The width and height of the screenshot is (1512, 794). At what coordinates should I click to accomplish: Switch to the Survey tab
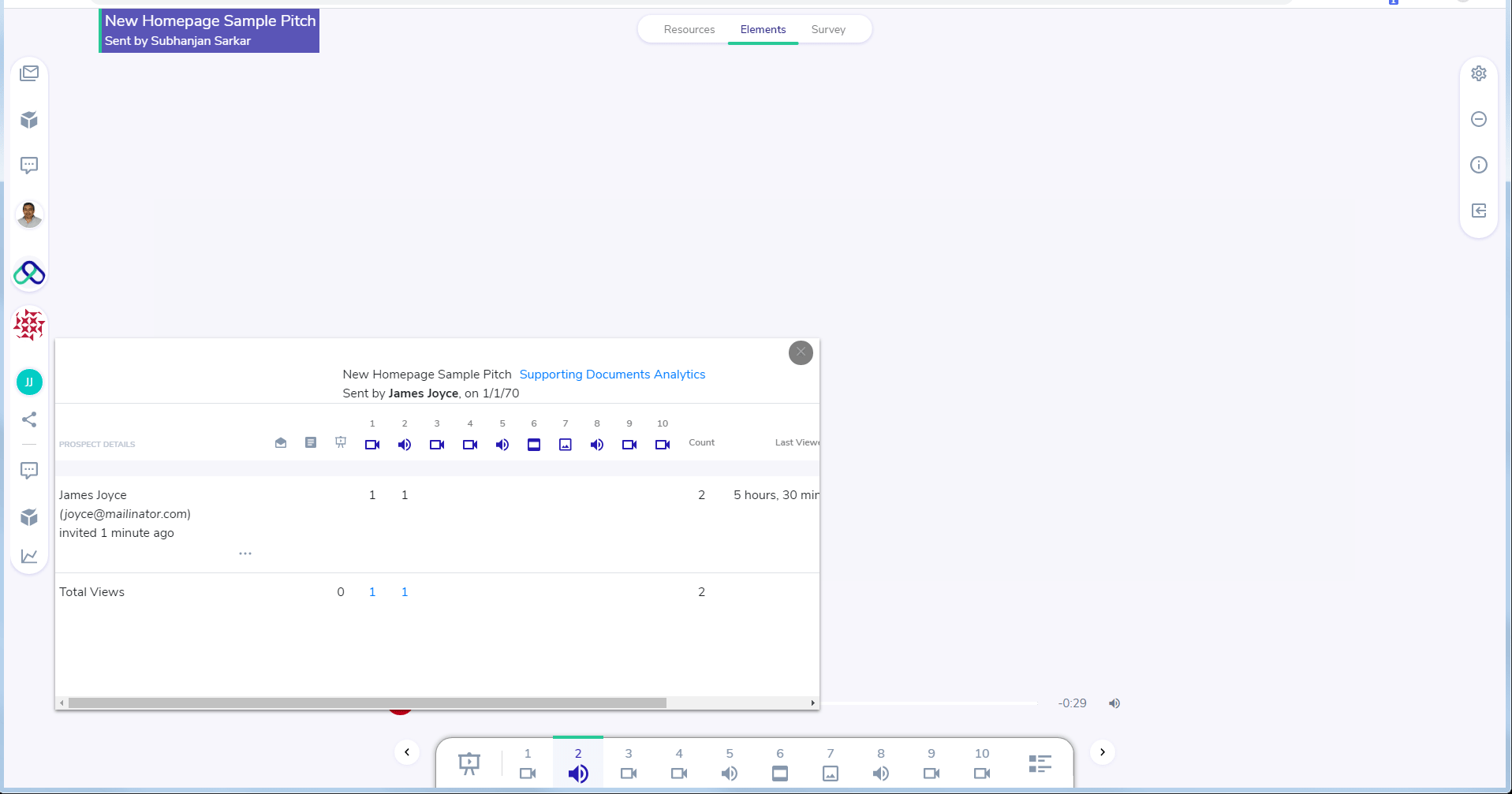pos(827,30)
